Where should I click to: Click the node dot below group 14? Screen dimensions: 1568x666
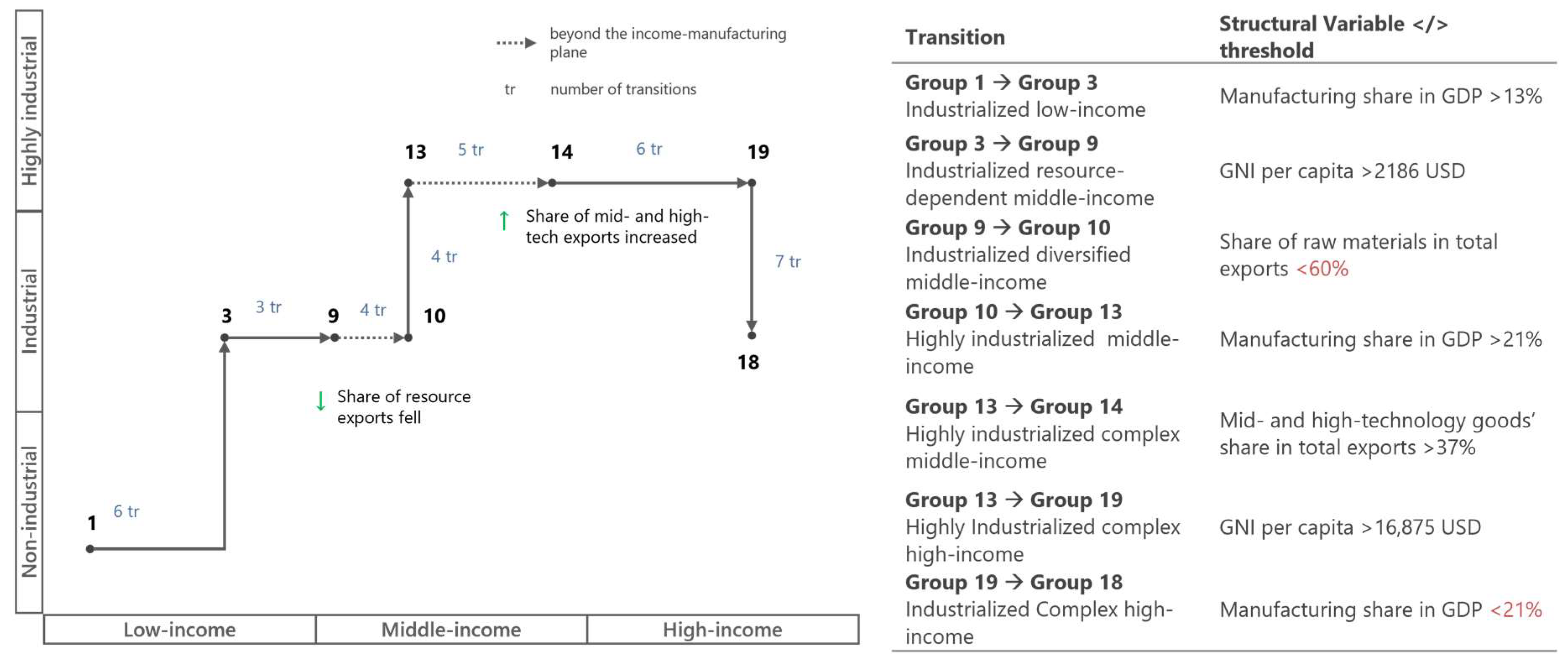[552, 182]
